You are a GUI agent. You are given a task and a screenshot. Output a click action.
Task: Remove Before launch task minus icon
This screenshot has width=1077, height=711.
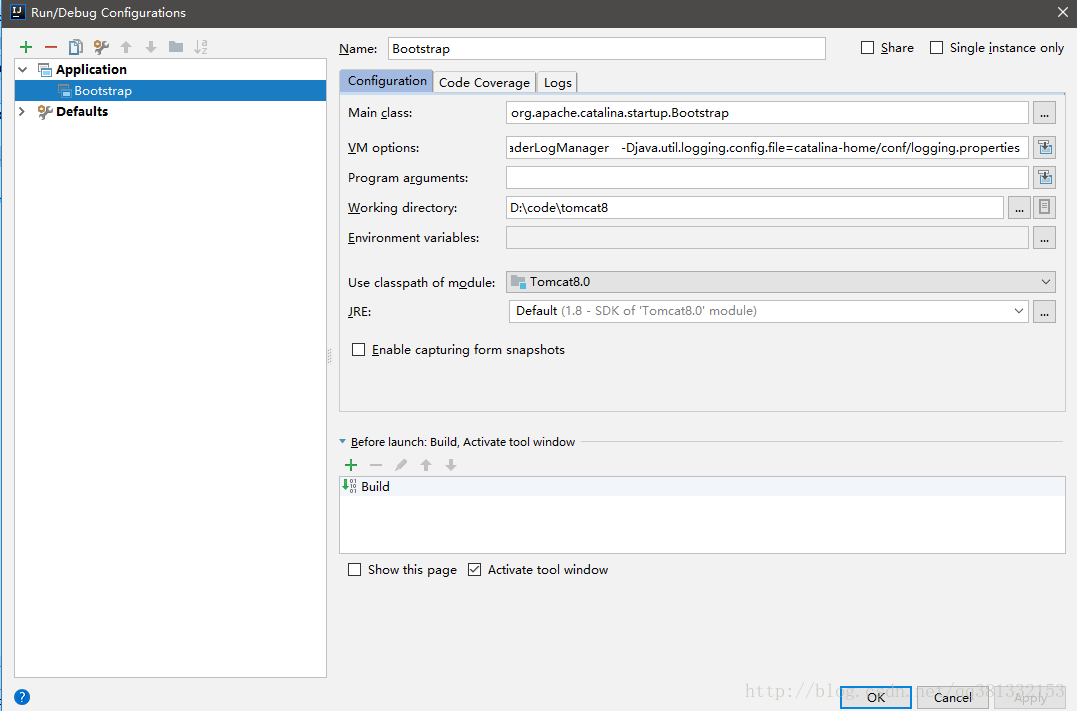(x=376, y=465)
